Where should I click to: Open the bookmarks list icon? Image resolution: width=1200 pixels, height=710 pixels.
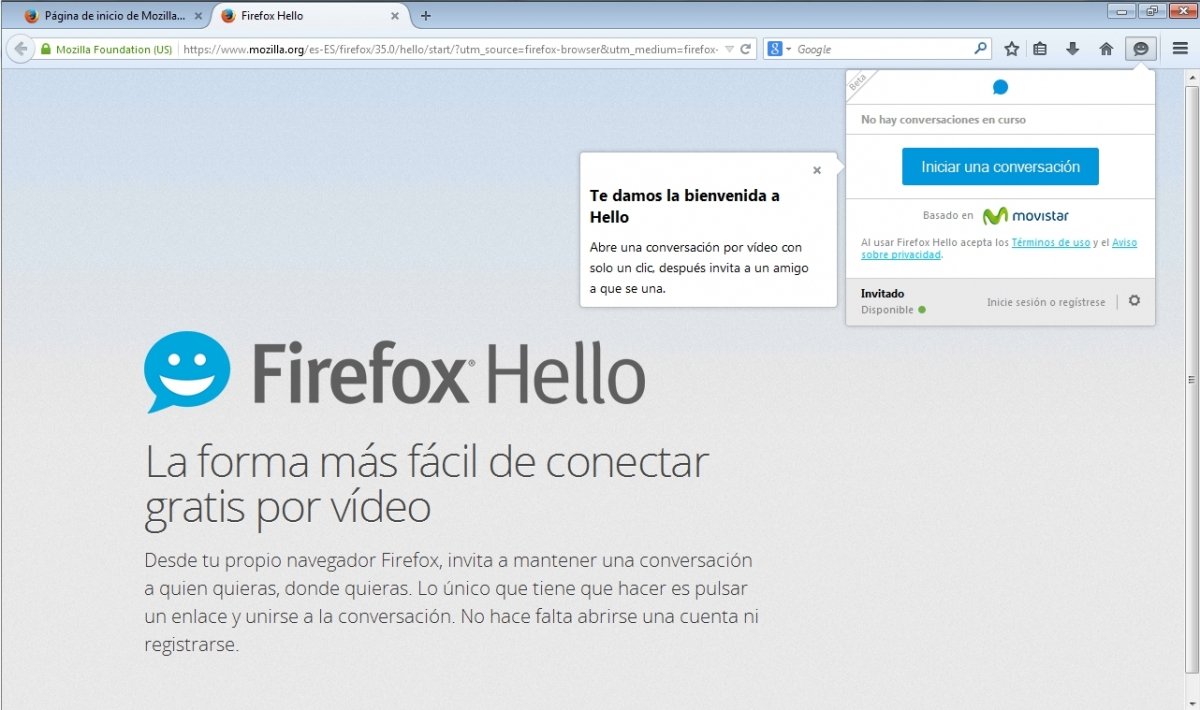tap(1040, 49)
